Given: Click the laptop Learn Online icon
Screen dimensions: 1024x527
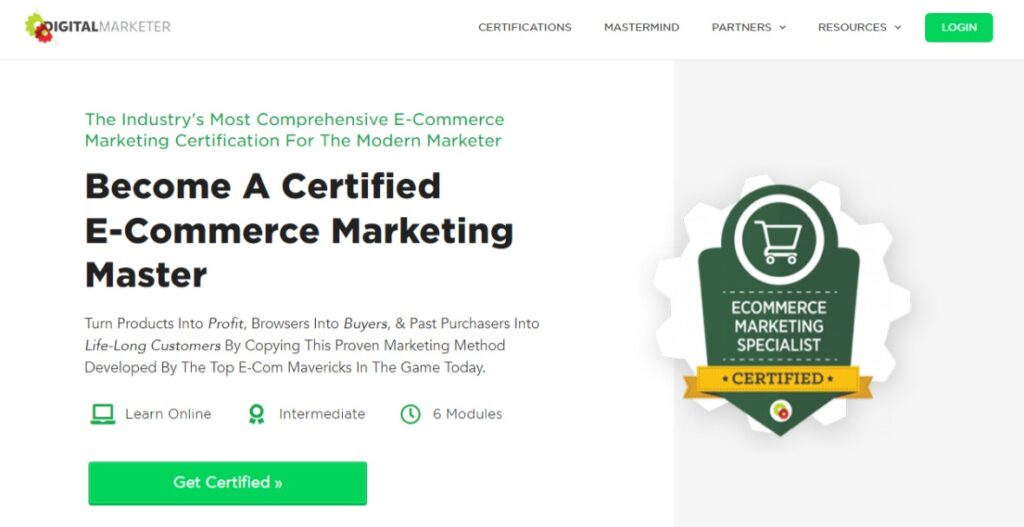Looking at the screenshot, I should pos(103,414).
